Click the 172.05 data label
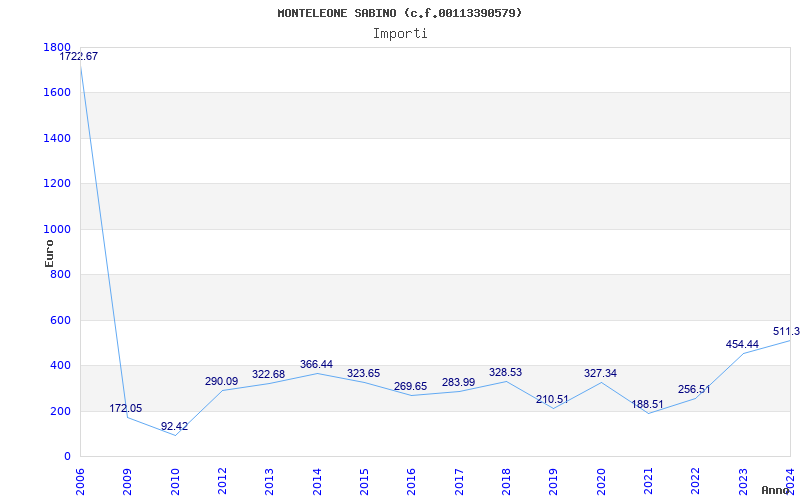Viewport: 800px width, 500px height. [126, 409]
